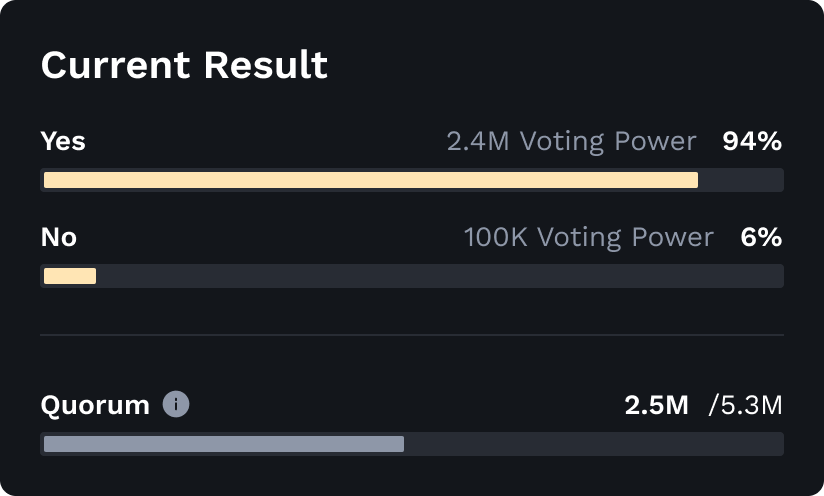
Task: Click the 100K Voting Power text
Action: 589,237
